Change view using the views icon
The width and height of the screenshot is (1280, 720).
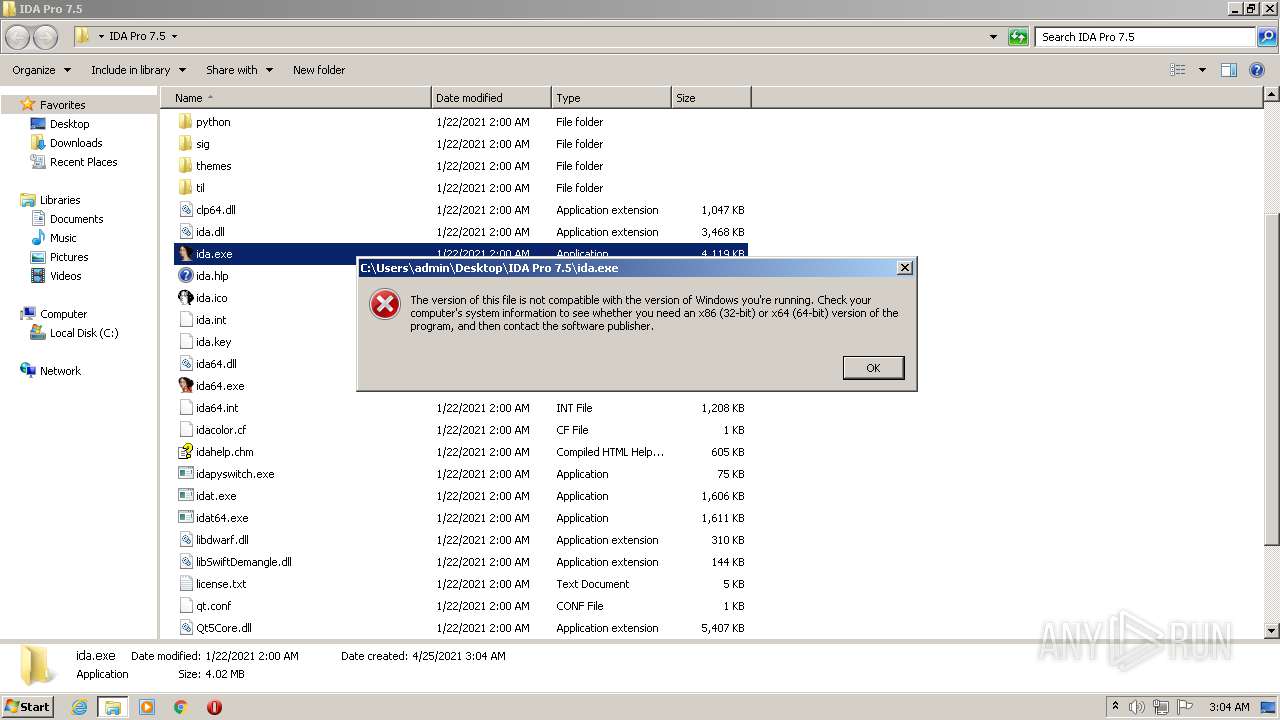click(1178, 70)
